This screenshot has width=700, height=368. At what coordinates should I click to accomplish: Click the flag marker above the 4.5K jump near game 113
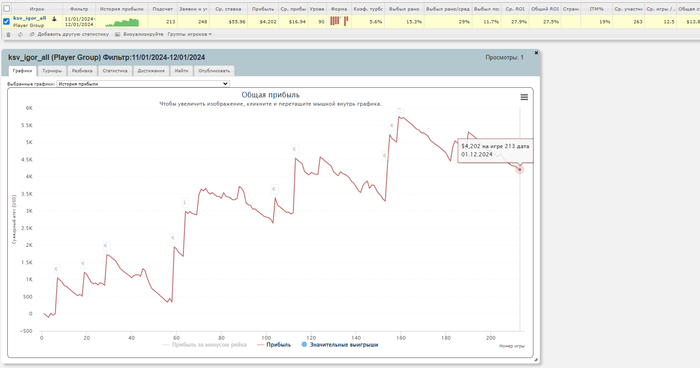click(295, 149)
